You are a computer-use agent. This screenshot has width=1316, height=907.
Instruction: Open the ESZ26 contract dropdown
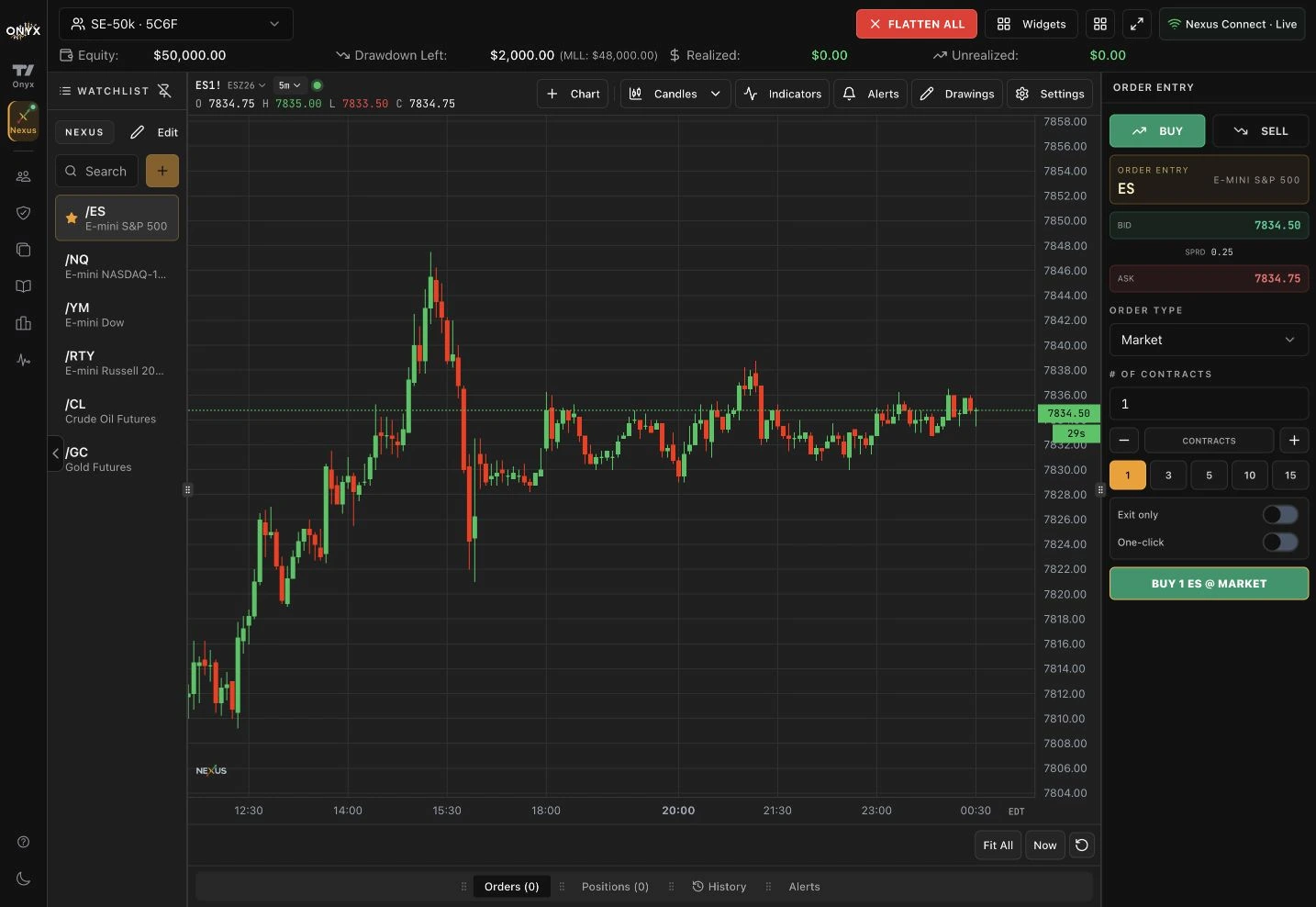[x=247, y=85]
